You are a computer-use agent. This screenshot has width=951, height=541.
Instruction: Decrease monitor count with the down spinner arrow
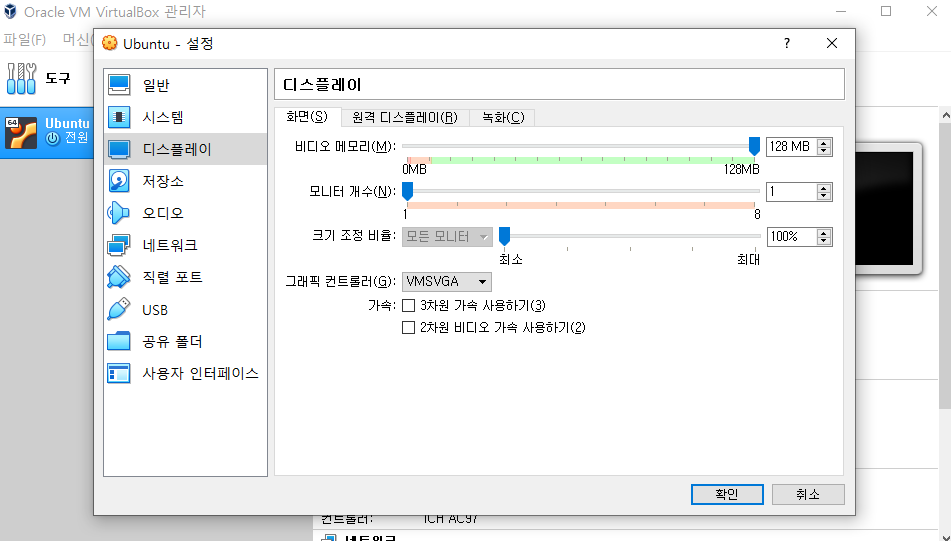824,195
